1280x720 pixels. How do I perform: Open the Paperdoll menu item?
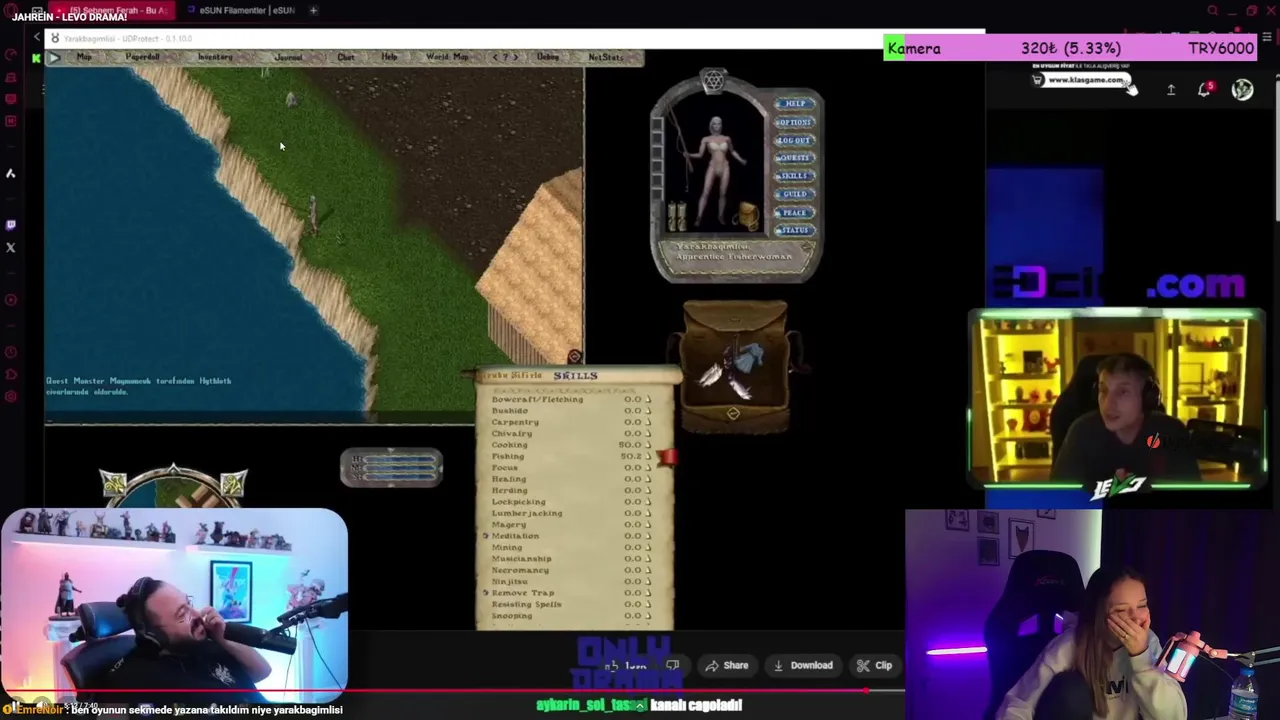pos(142,57)
